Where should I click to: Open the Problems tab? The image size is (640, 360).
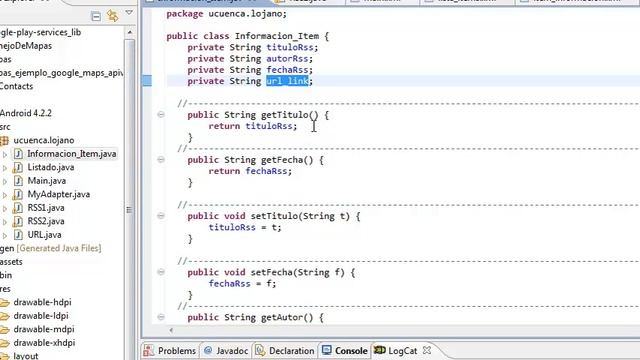170,351
